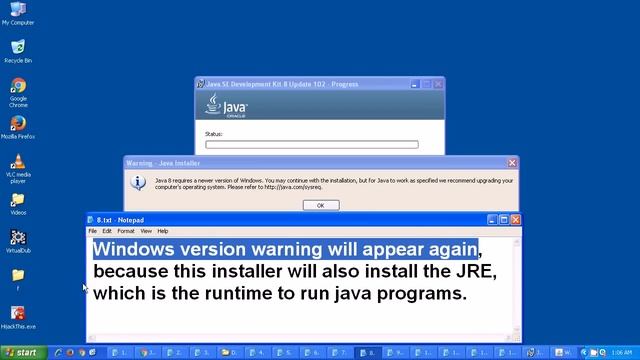640x360 pixels.
Task: Click the folder window taskbar button
Action: (x=231, y=353)
